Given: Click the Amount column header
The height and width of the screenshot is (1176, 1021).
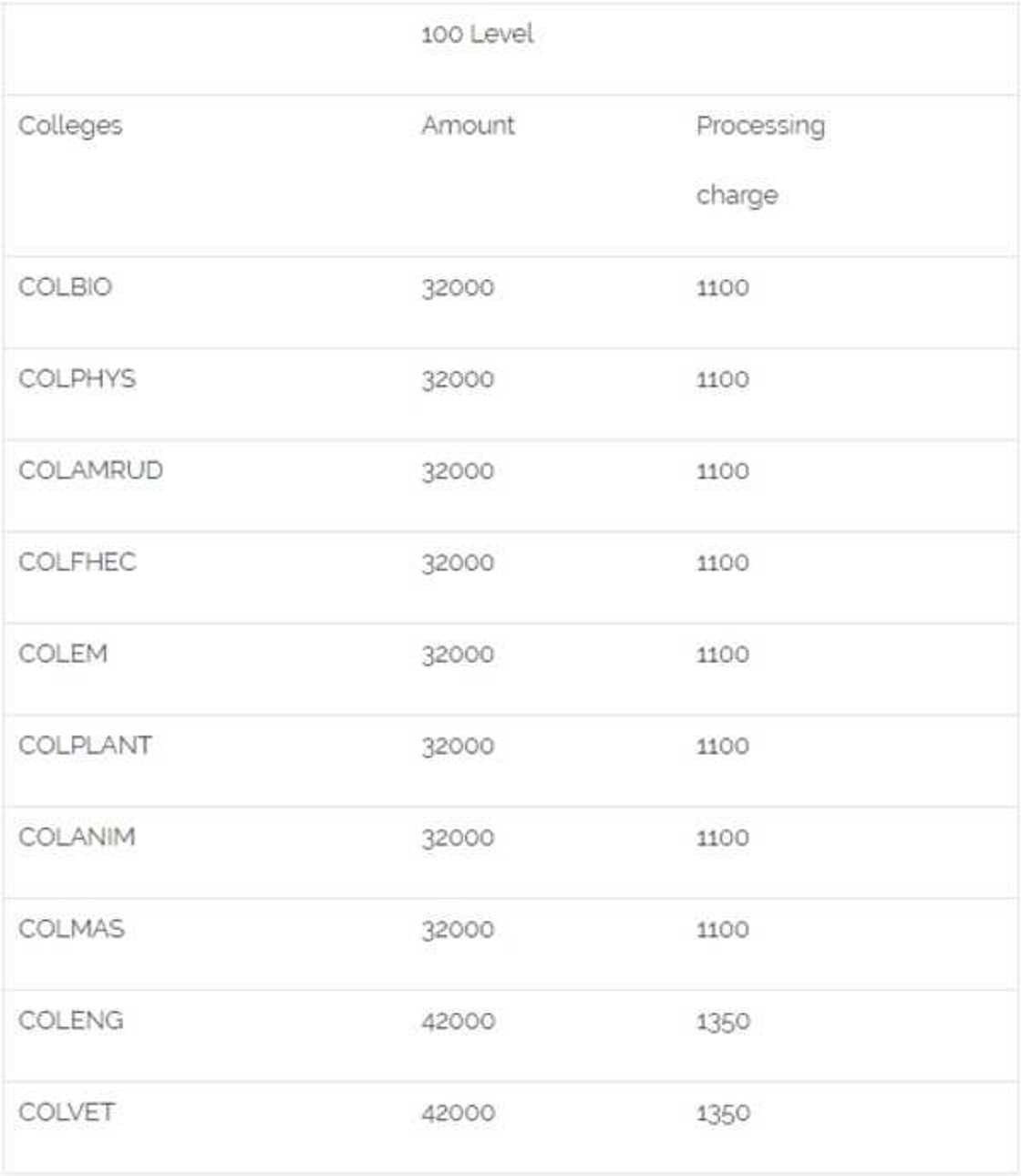Looking at the screenshot, I should tap(468, 126).
